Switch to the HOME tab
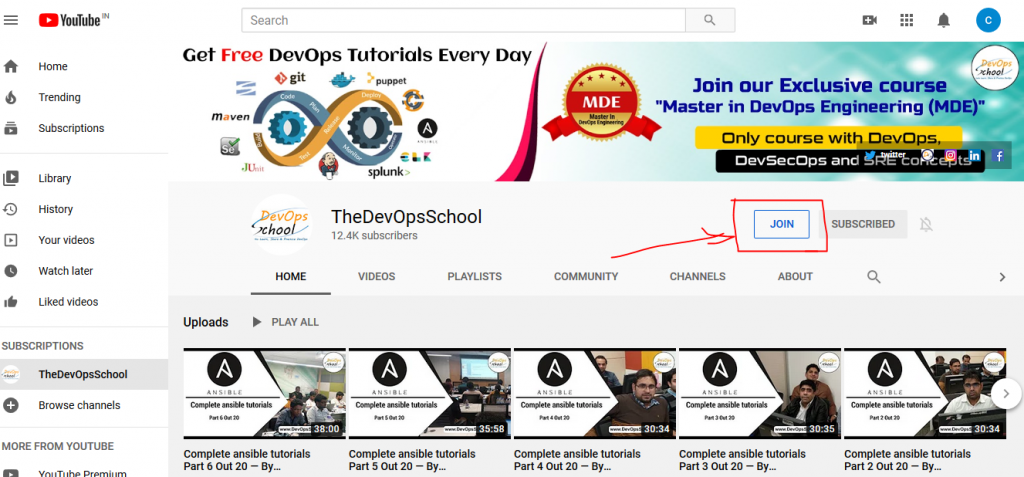Image resolution: width=1024 pixels, height=477 pixels. pos(291,276)
